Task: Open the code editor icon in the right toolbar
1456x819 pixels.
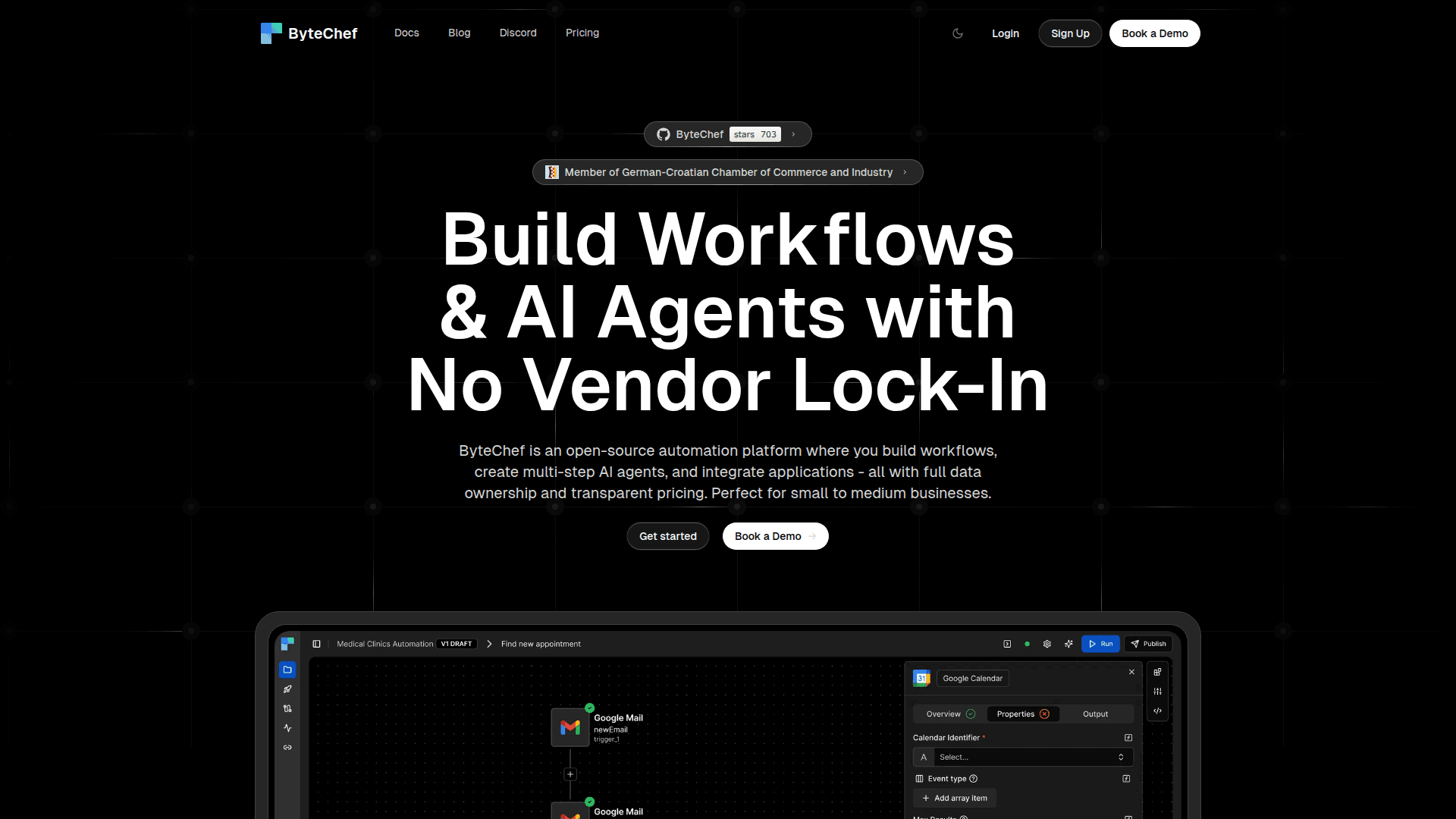Action: 1157,711
